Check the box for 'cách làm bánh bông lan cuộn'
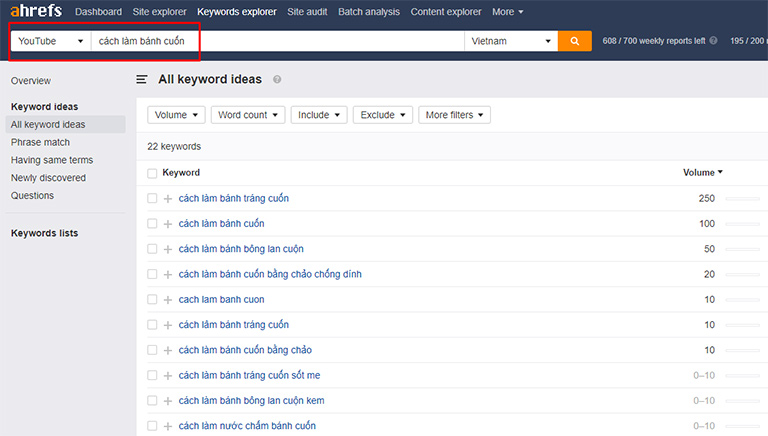768x436 pixels. pyautogui.click(x=152, y=249)
